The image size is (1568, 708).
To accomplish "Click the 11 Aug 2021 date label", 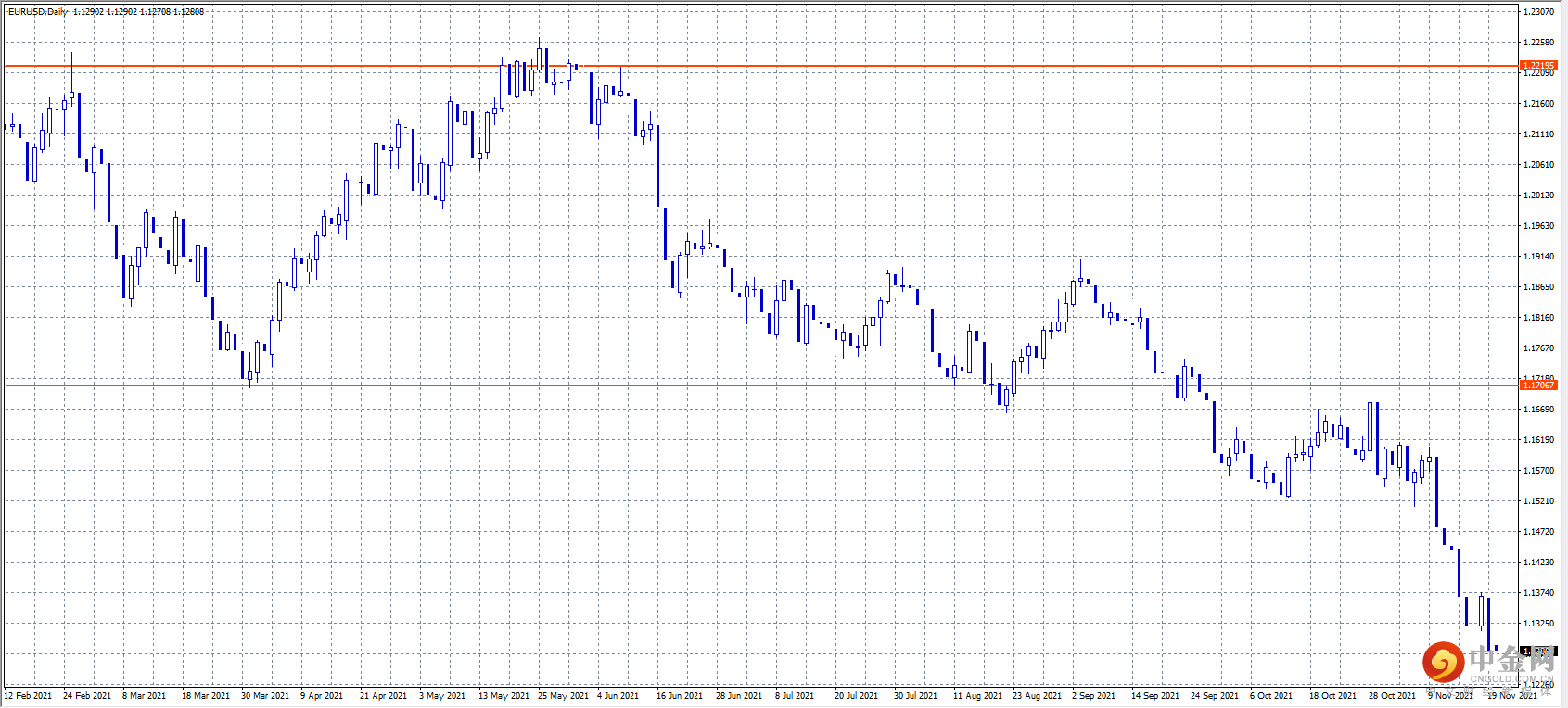I will tap(977, 696).
